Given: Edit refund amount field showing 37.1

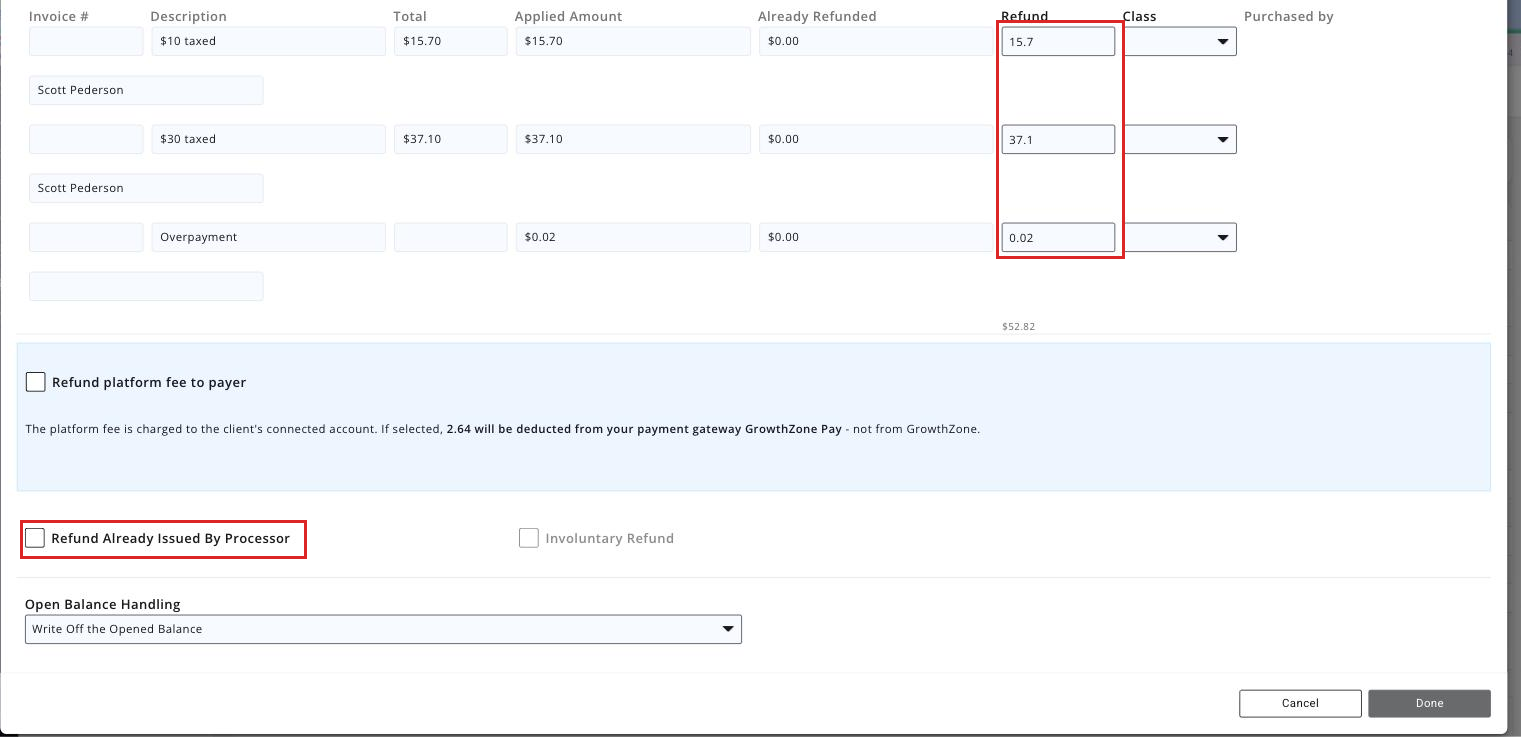Looking at the screenshot, I should pyautogui.click(x=1058, y=139).
